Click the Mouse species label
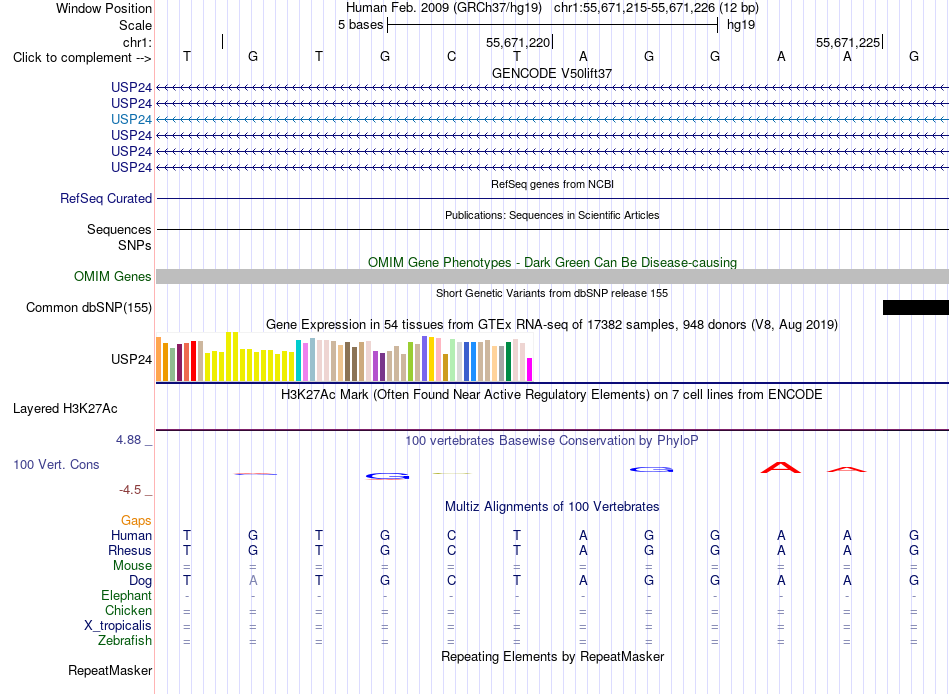 tap(132, 566)
